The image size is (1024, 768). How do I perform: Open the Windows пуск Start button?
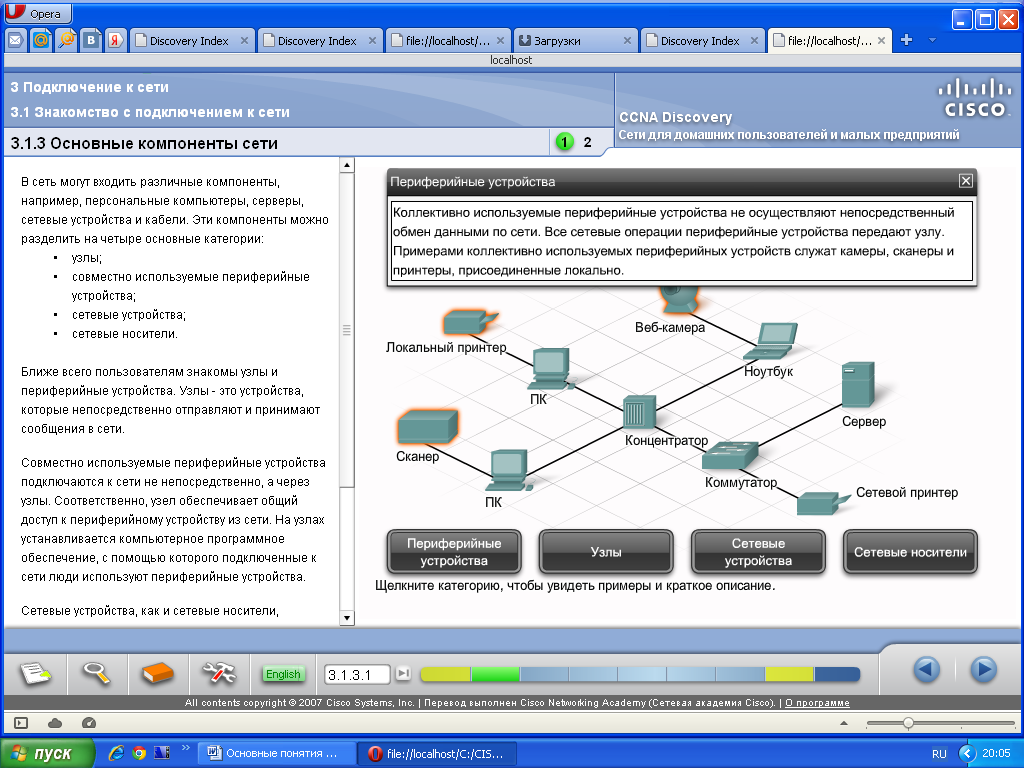(x=46, y=753)
